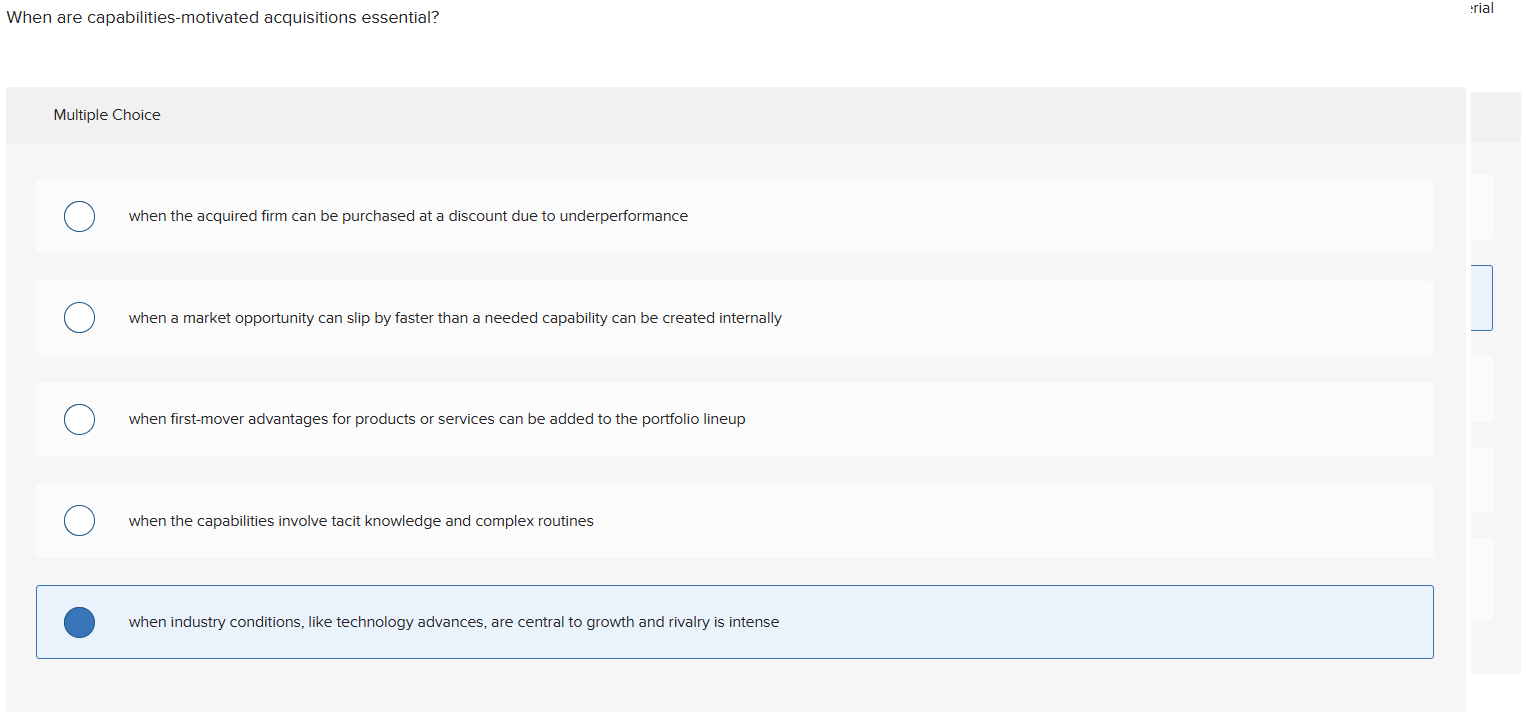The image size is (1526, 717).
Task: Select the first-mover advantages radio button
Action: pyautogui.click(x=79, y=419)
